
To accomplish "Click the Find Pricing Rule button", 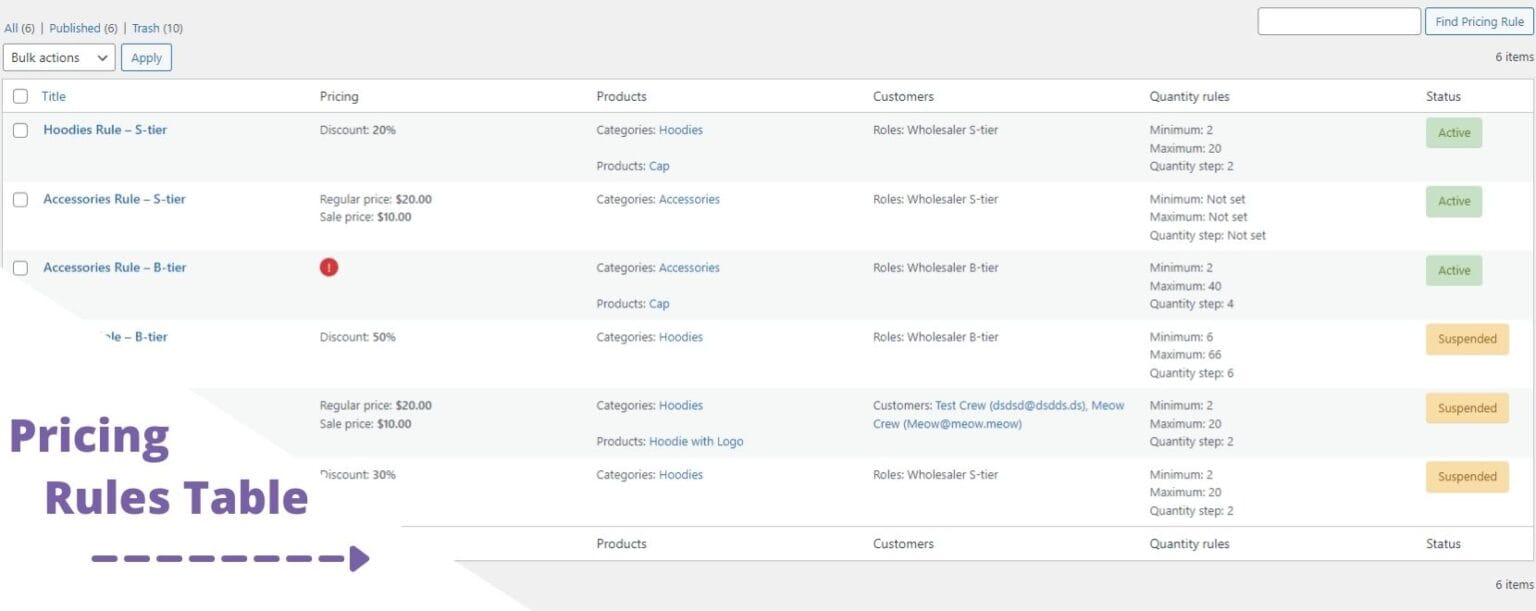I will tap(1478, 21).
